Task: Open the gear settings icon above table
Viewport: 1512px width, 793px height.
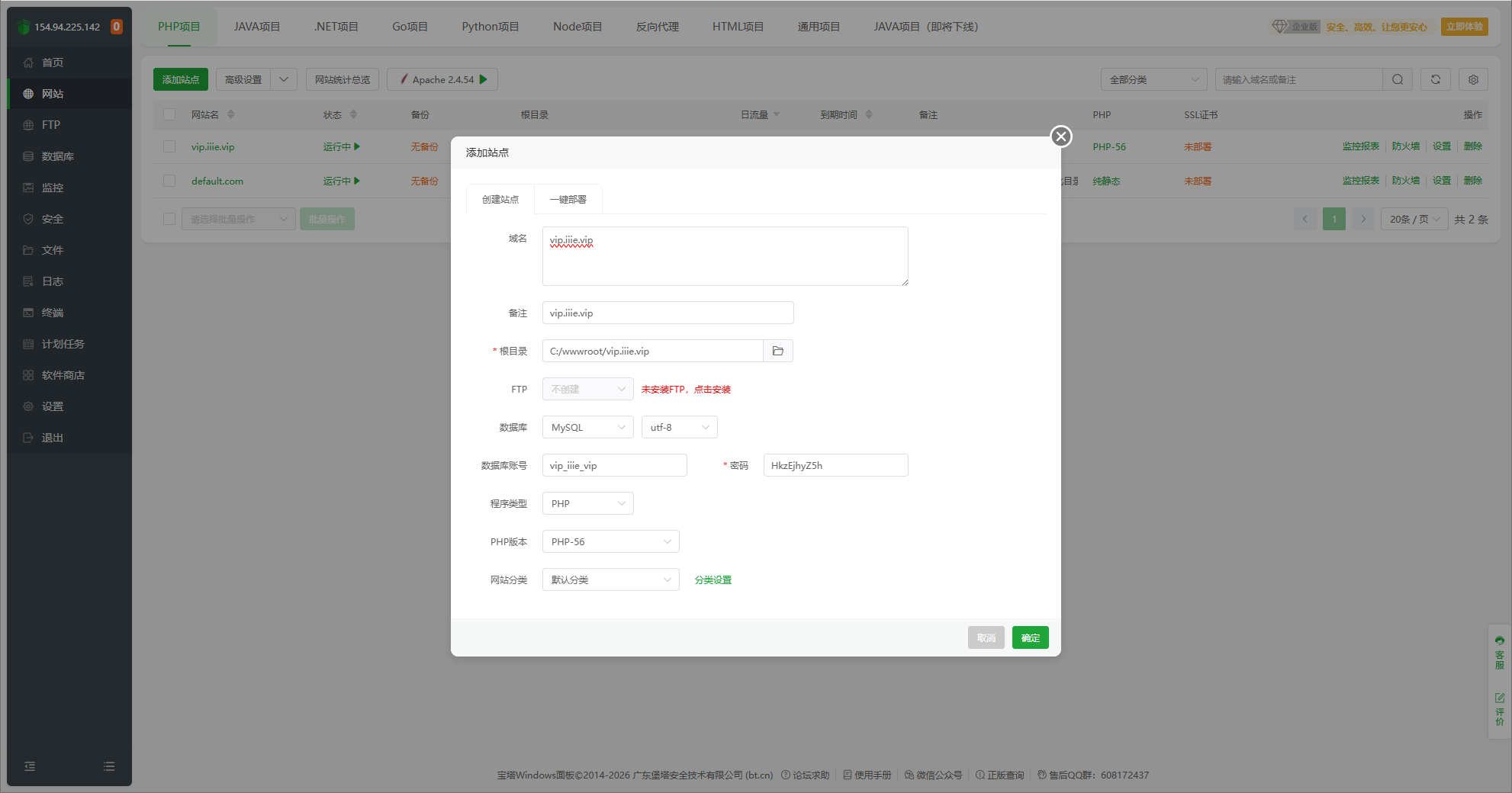Action: pos(1473,79)
